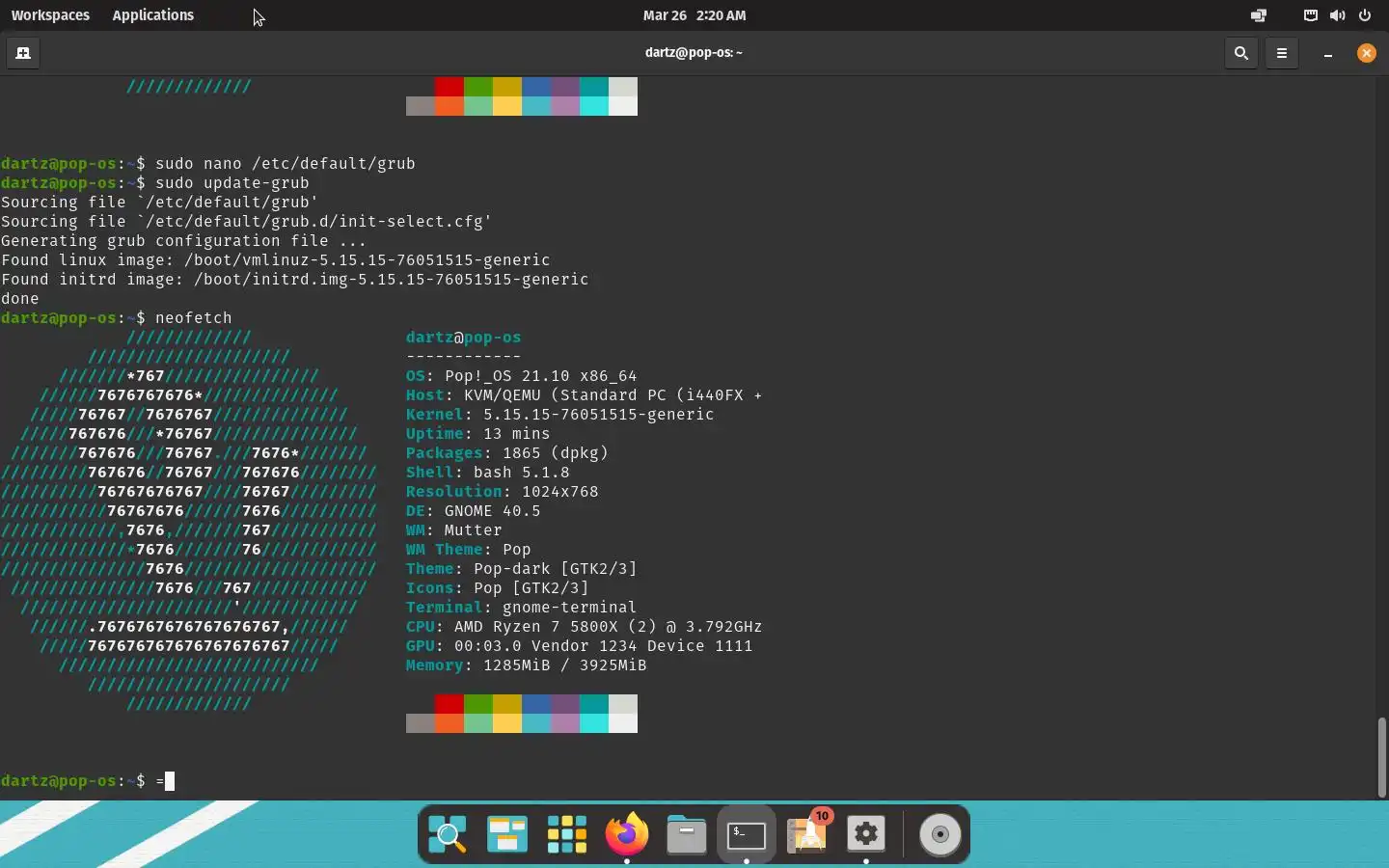Open the volume speaker icon
The image size is (1389, 868).
click(x=1337, y=15)
